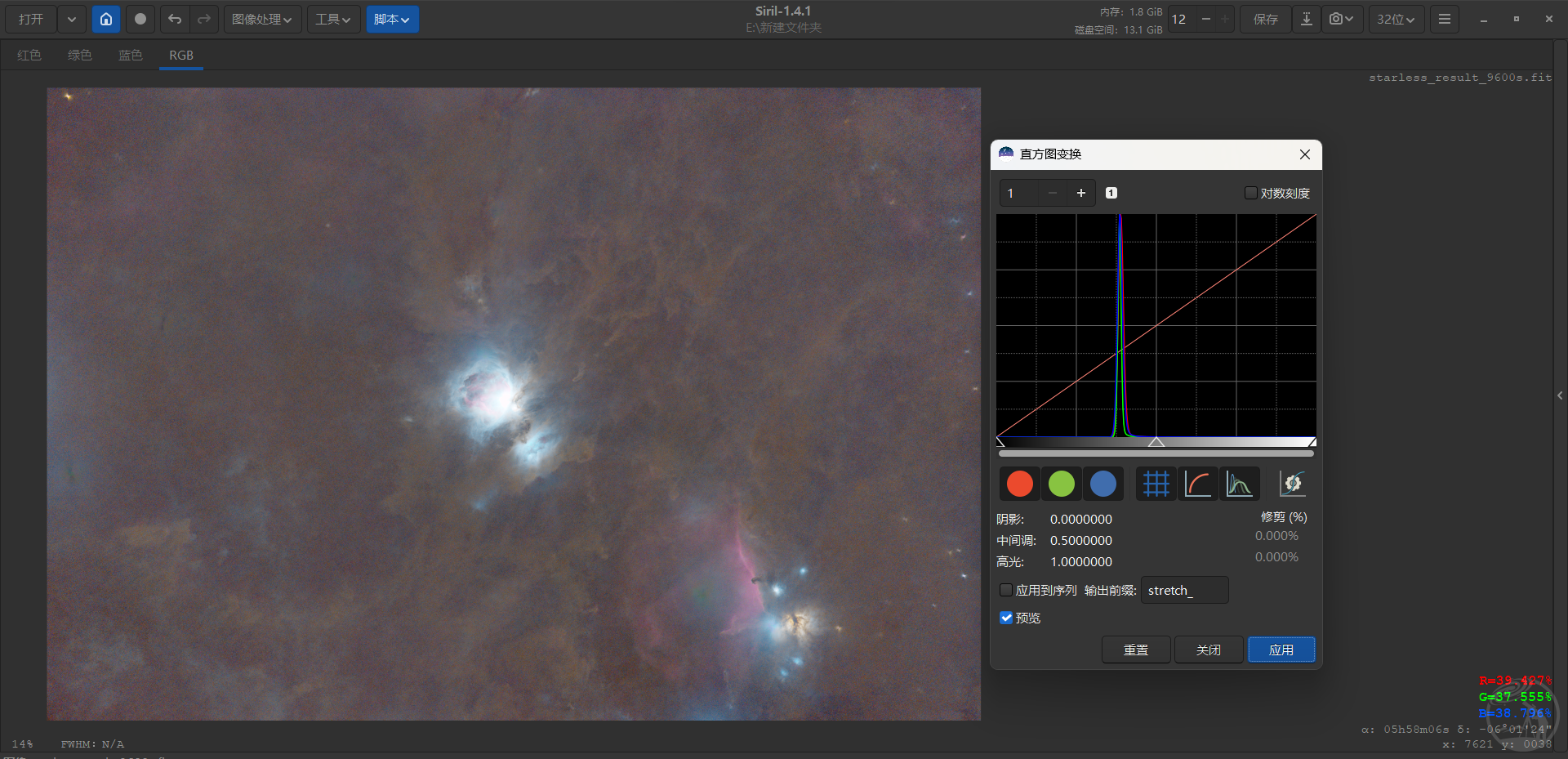The width and height of the screenshot is (1568, 759).
Task: Open the hamburger main menu
Action: tap(1445, 19)
